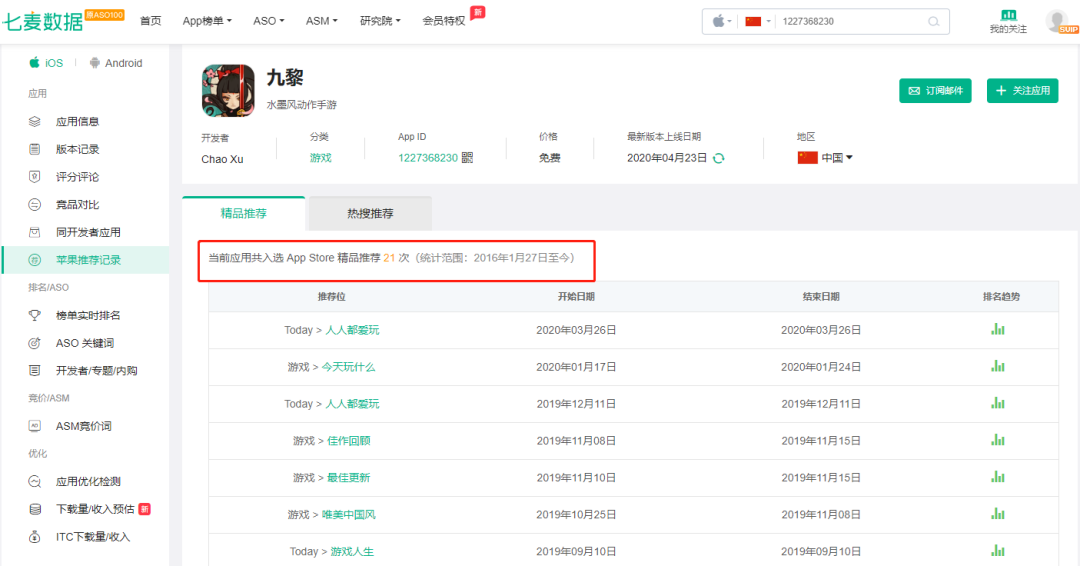
Task: Click the 九黎 app icon thumbnail
Action: (x=228, y=90)
